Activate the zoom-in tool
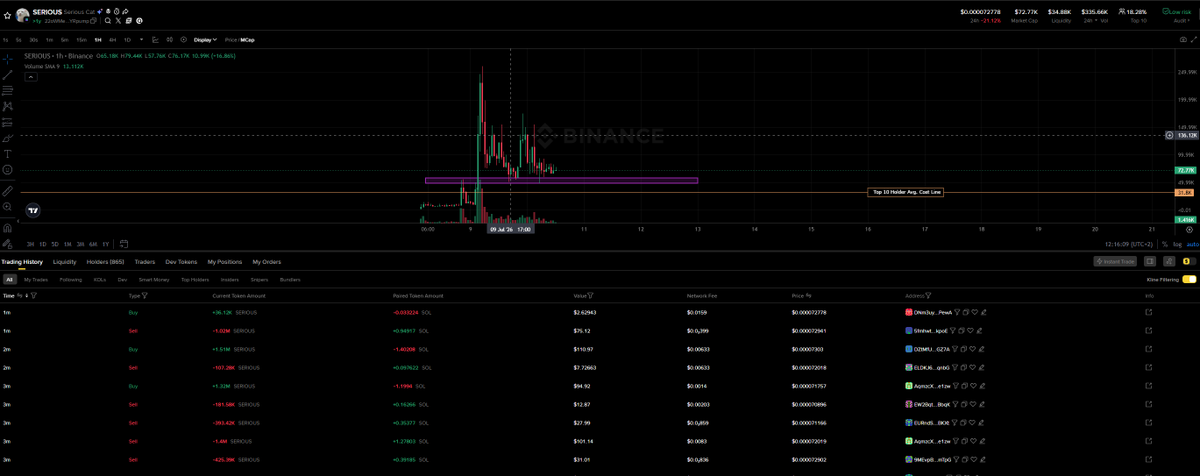The height and width of the screenshot is (476, 1200). click(x=8, y=207)
